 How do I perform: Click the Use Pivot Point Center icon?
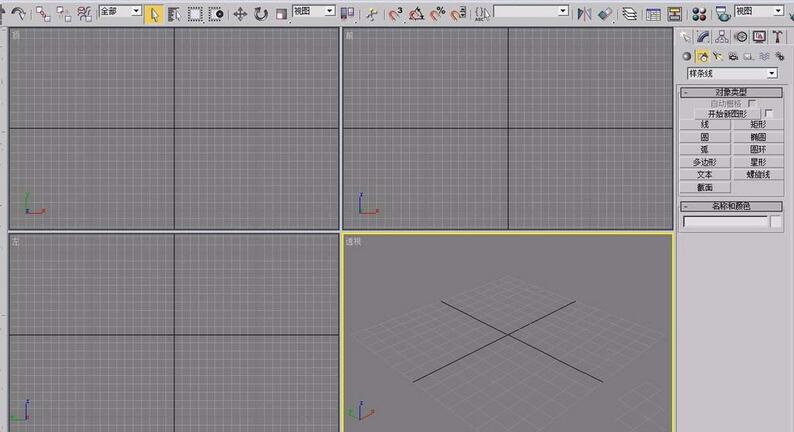[x=347, y=14]
